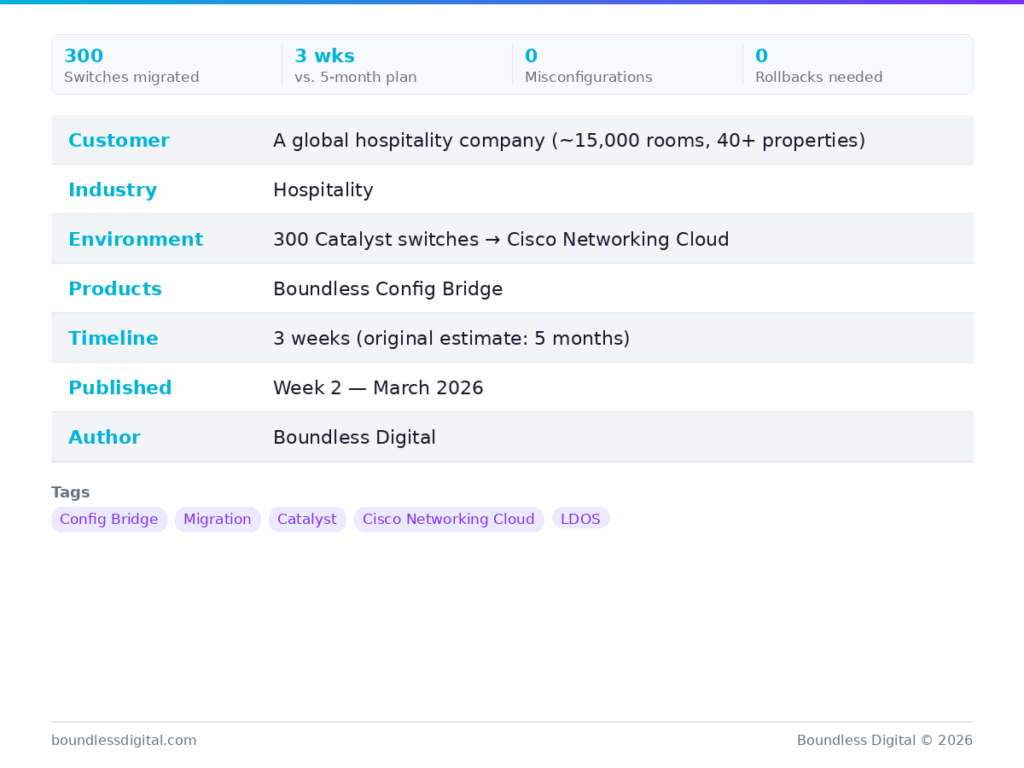Click the 0 Rollbacks needed stat
Screen dimensions: 1024x768
(818, 65)
